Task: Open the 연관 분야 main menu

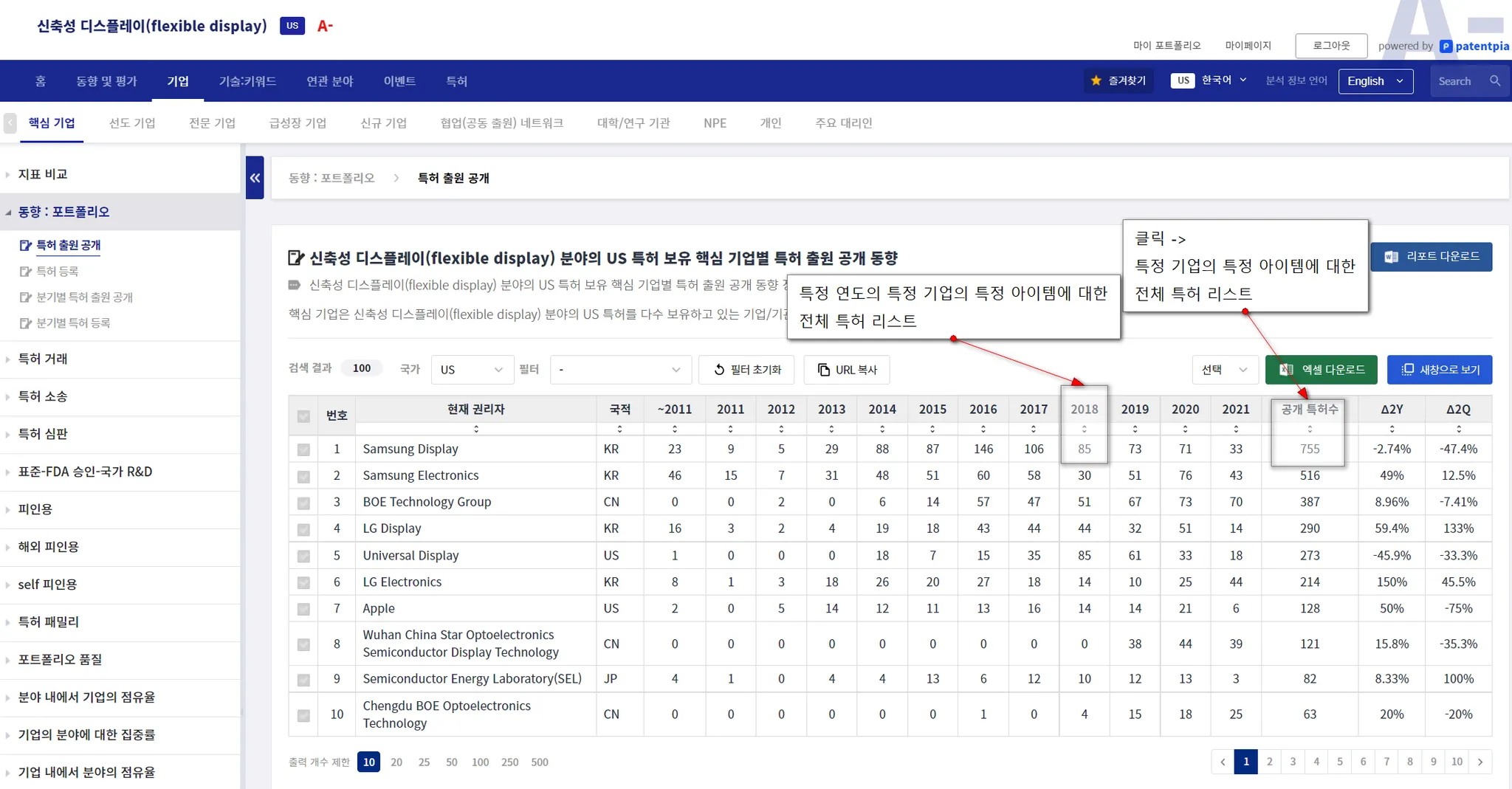Action: coord(330,81)
